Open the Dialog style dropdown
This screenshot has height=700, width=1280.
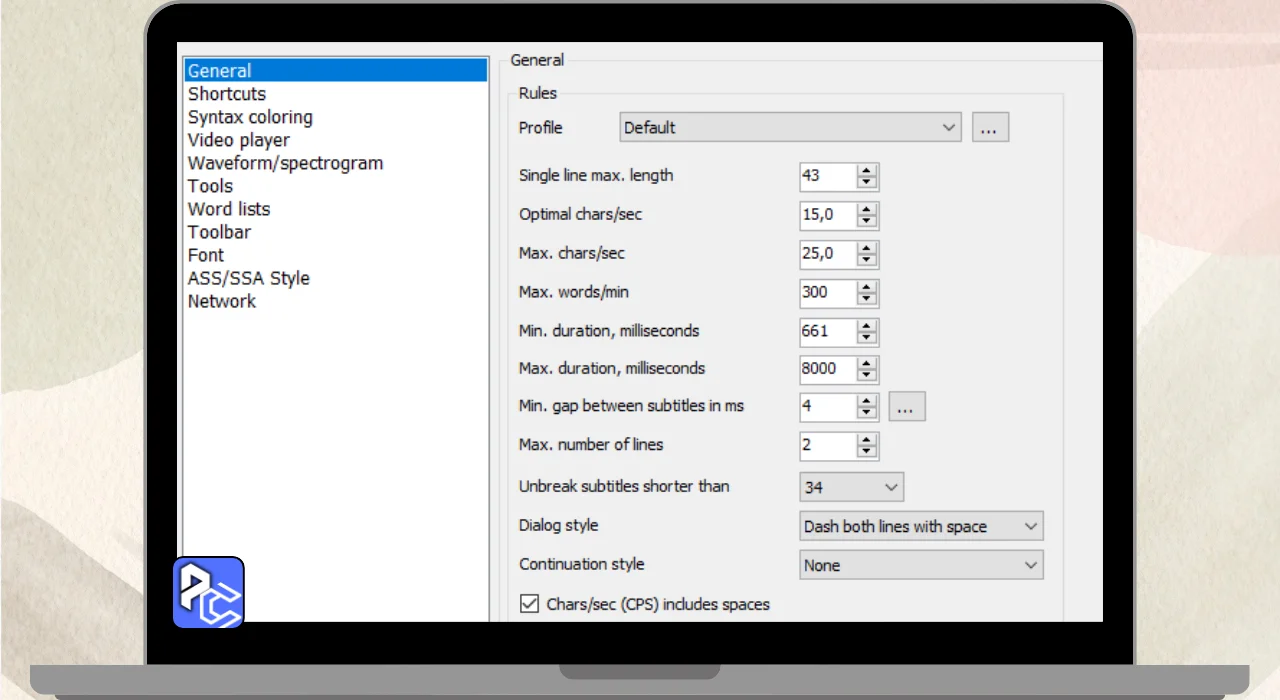pos(920,526)
